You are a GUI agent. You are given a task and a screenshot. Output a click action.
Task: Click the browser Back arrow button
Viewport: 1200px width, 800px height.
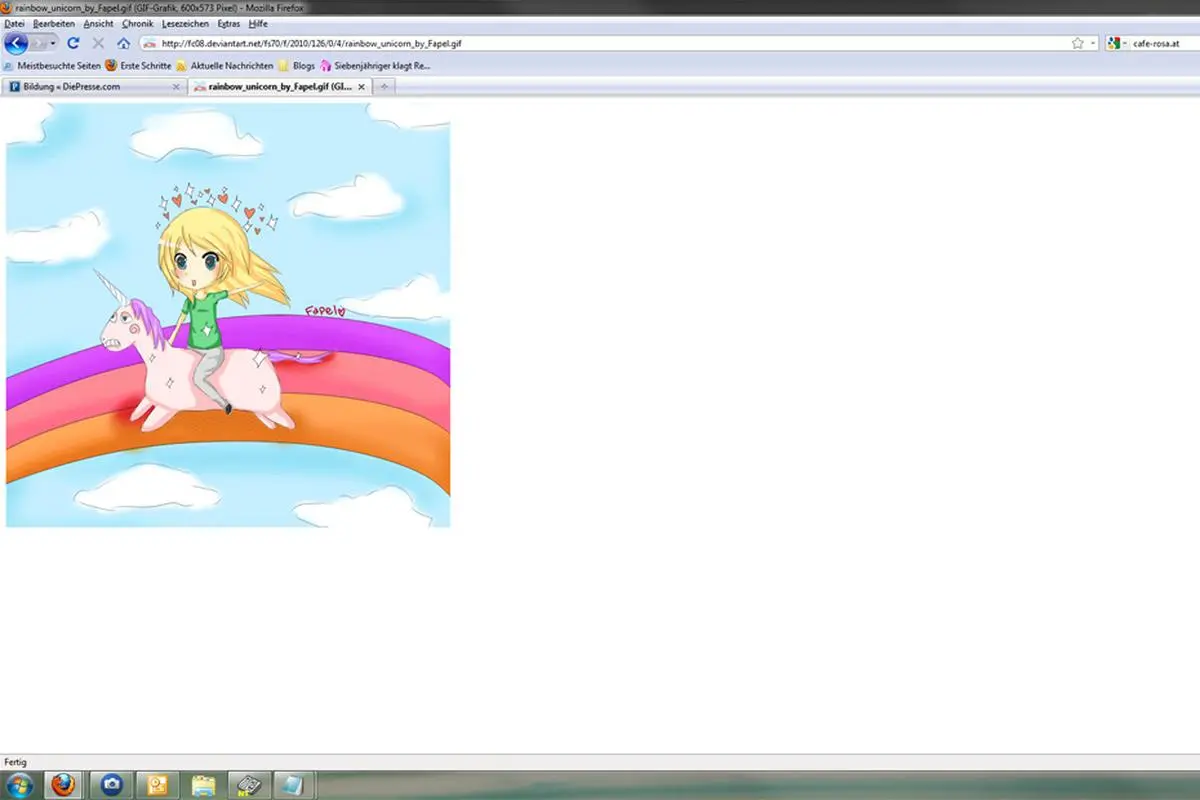16,43
